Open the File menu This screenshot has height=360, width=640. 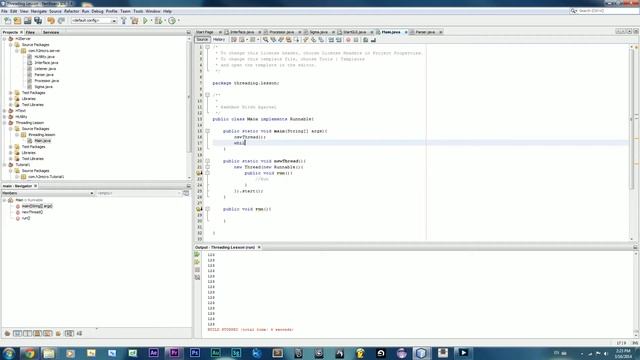tap(4, 11)
